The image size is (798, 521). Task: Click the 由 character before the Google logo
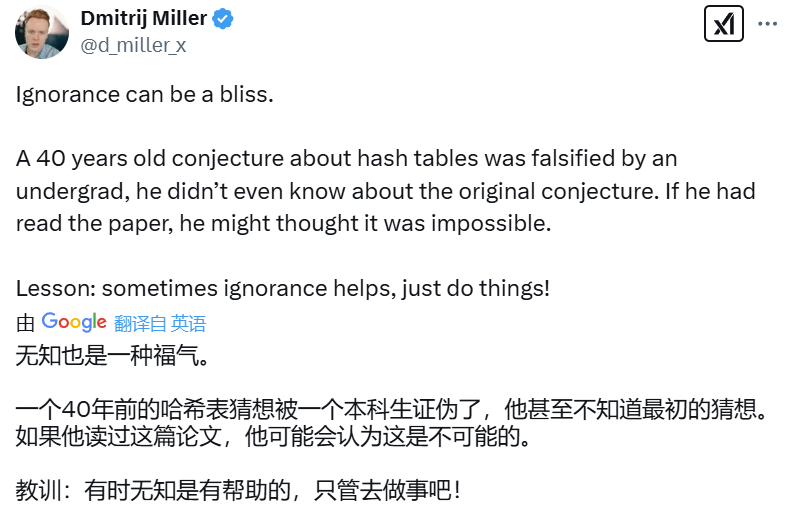pos(25,323)
